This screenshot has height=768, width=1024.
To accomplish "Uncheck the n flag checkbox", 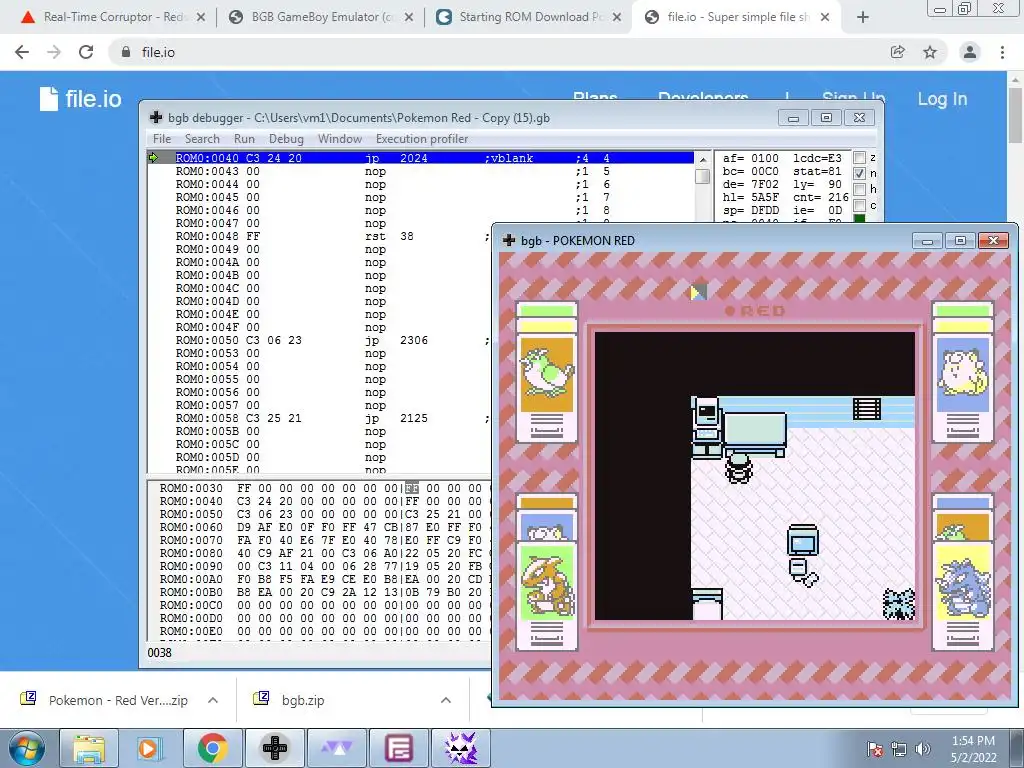I will (859, 173).
